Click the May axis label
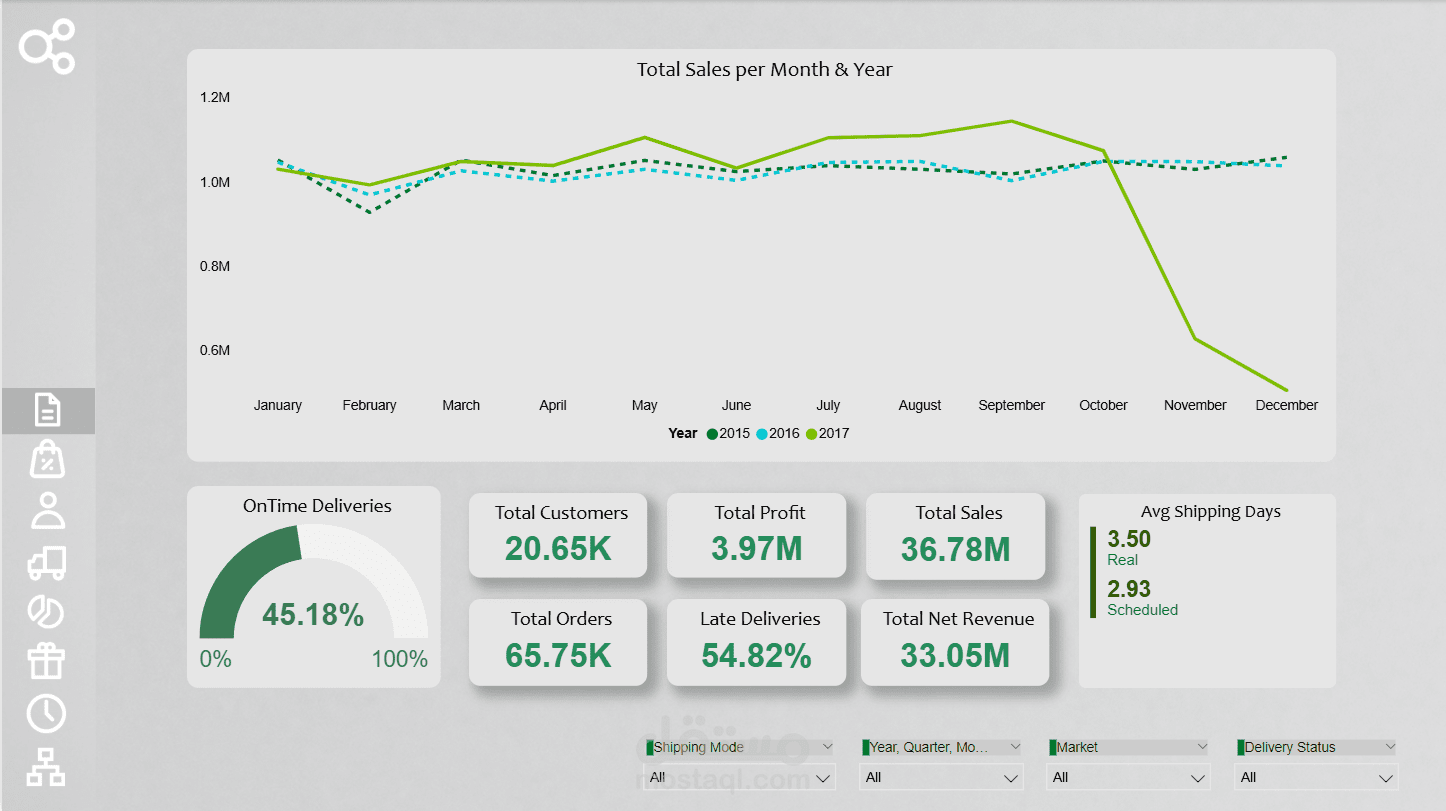The height and width of the screenshot is (811, 1446). point(645,405)
